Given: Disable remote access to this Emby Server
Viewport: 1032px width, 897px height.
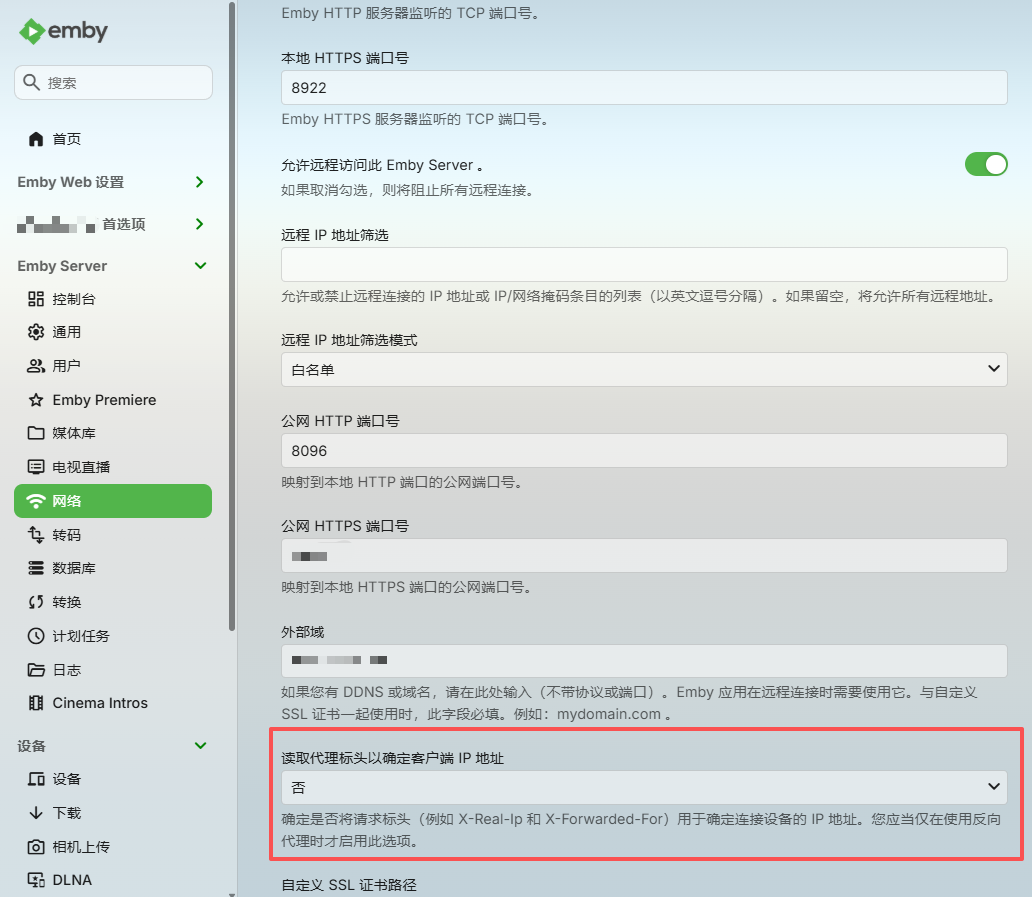Looking at the screenshot, I should pos(986,164).
